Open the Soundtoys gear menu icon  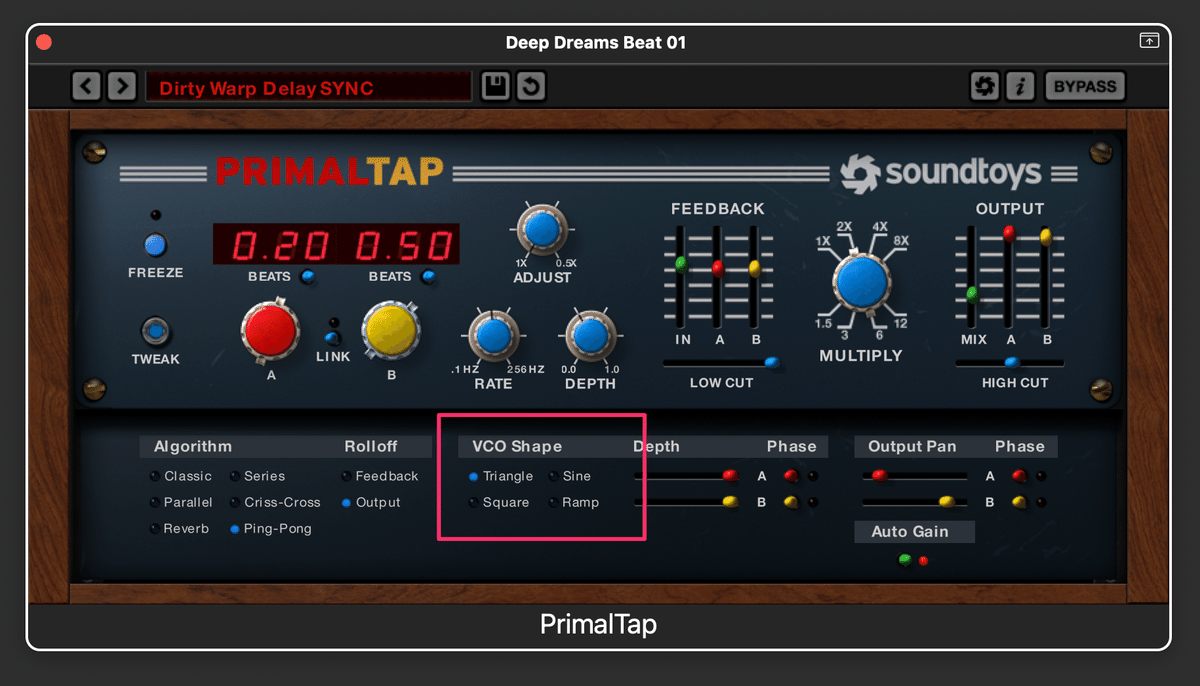coord(984,86)
